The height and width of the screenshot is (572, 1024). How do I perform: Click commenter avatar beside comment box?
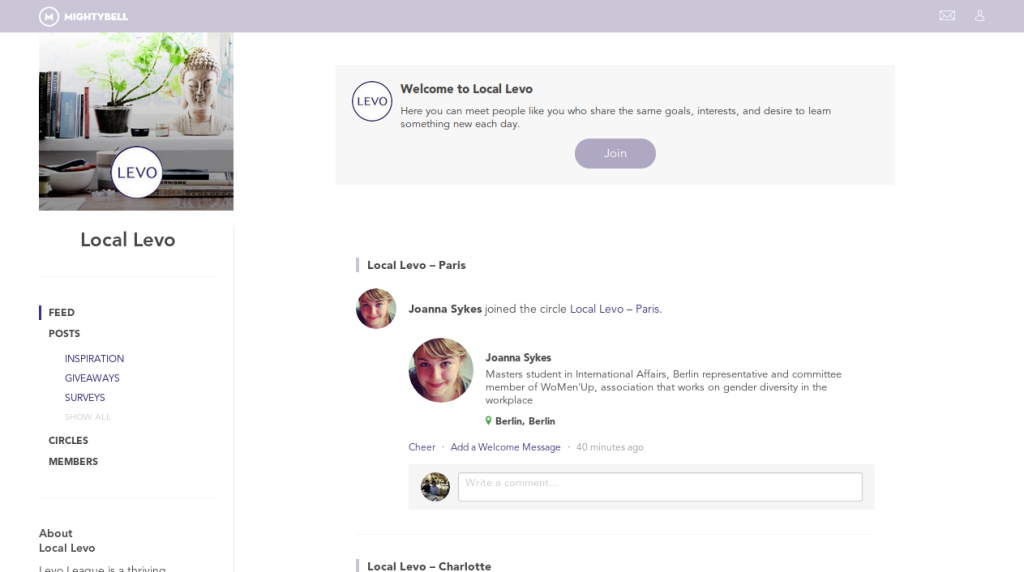435,487
